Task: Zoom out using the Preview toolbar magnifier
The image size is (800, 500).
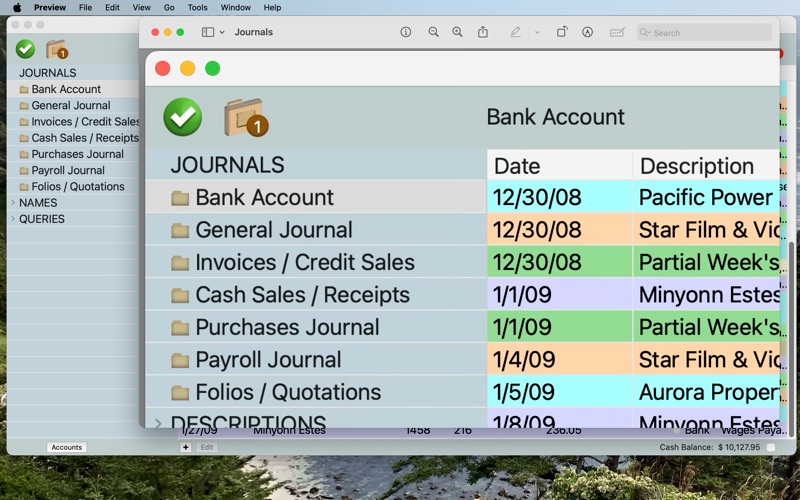Action: (x=433, y=32)
